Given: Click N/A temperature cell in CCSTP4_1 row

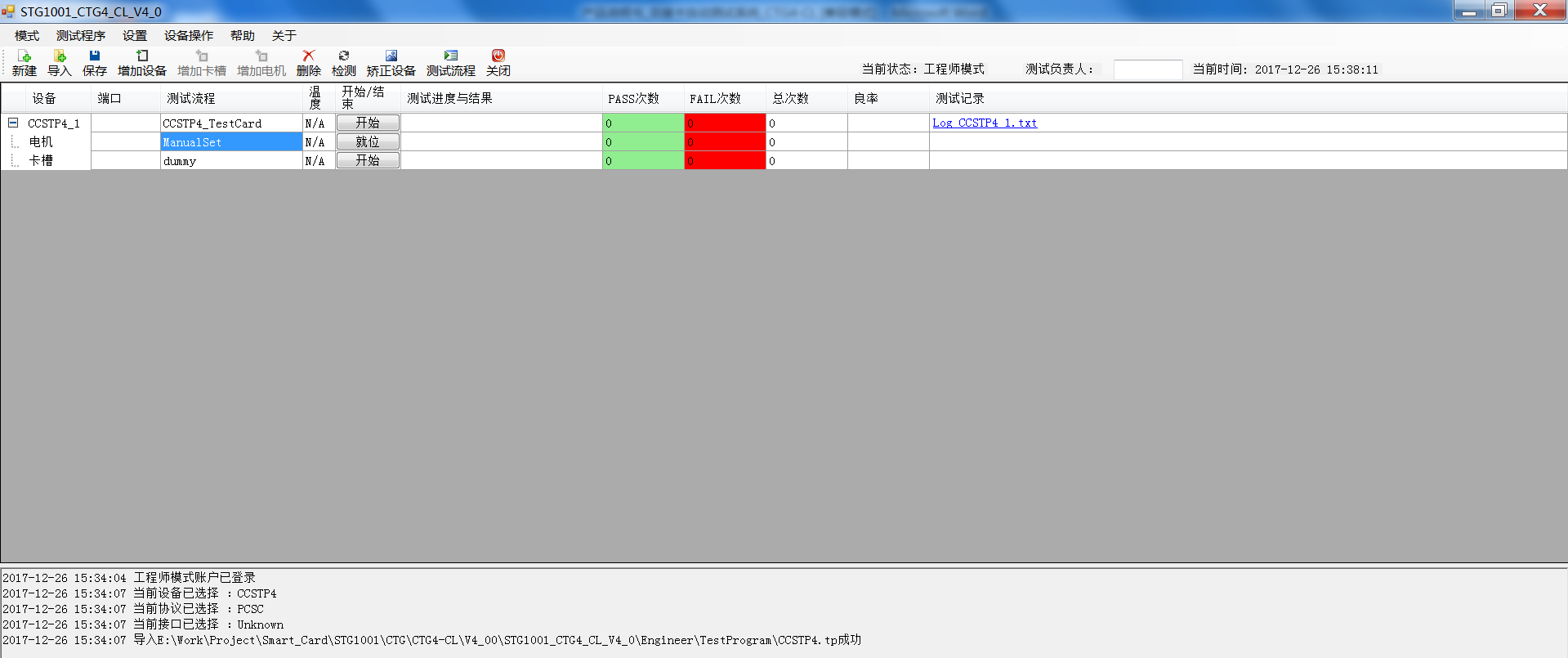Looking at the screenshot, I should (x=319, y=123).
